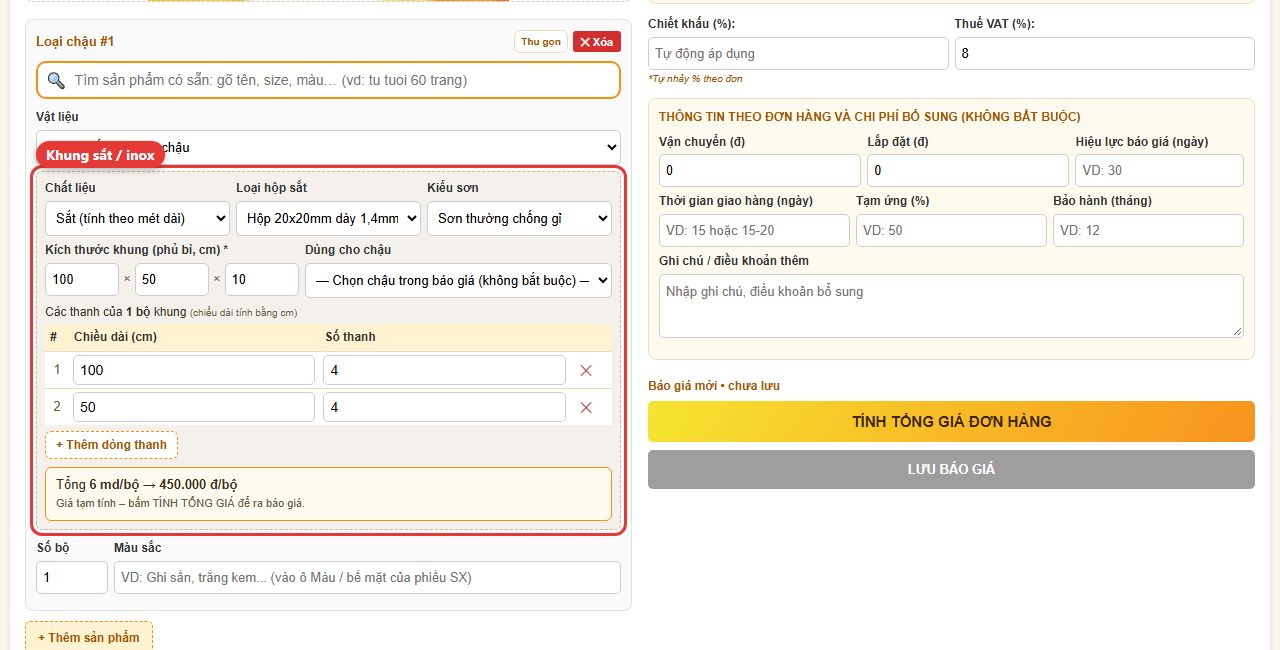
Task: Expand the Dùng cho chậu selector
Action: click(x=458, y=280)
